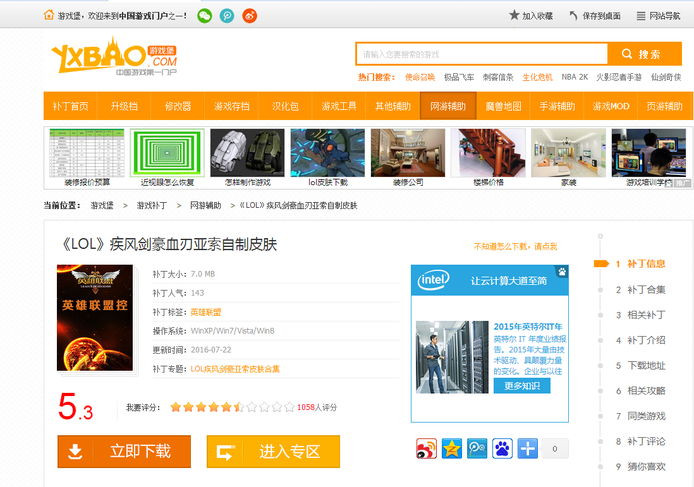The height and width of the screenshot is (487, 694).
Task: Click the YXBAO.COM site logo
Action: coord(114,55)
